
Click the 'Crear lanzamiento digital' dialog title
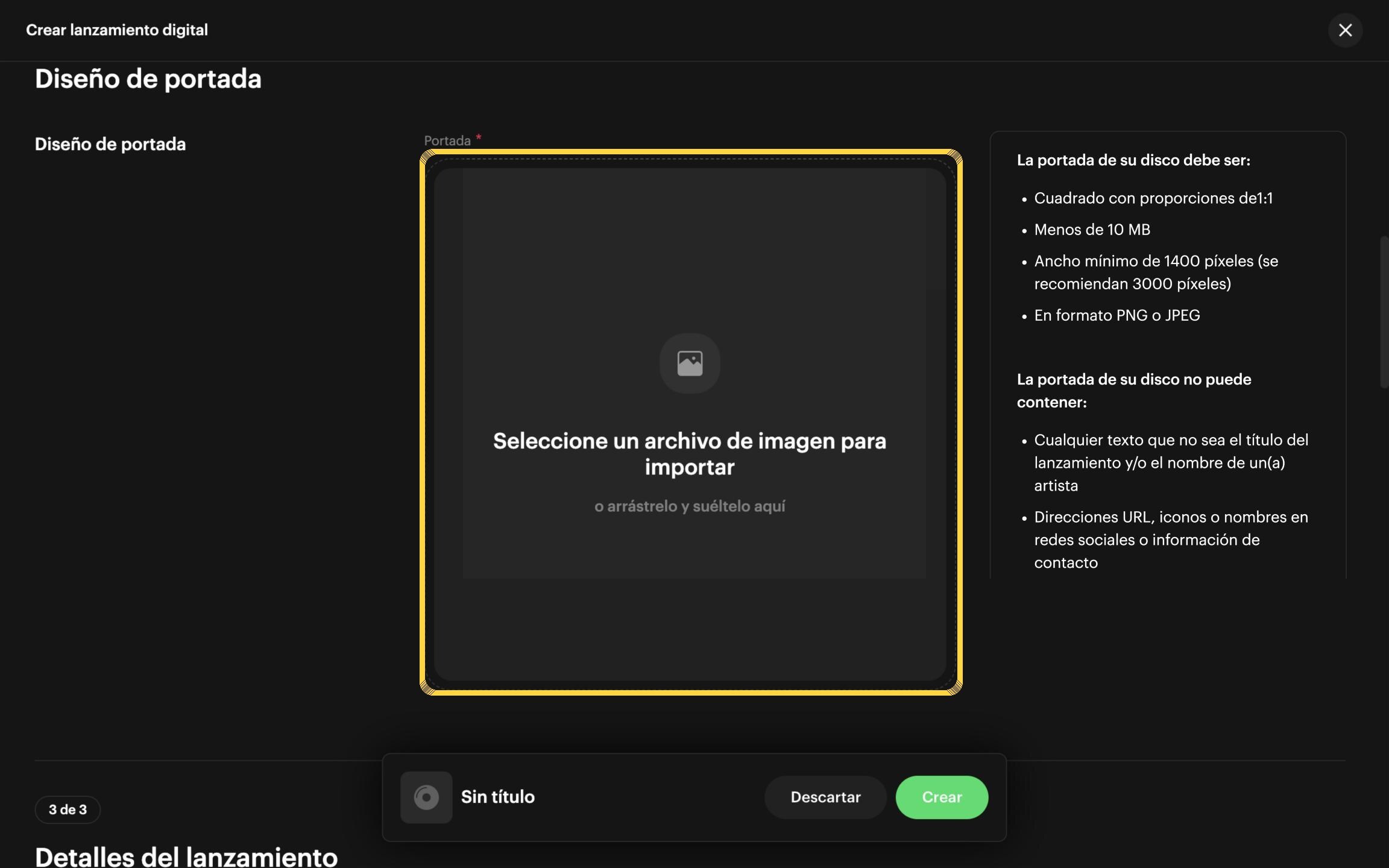[x=117, y=30]
